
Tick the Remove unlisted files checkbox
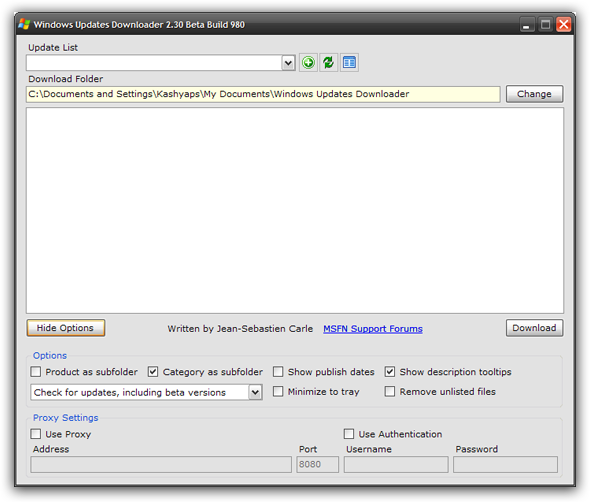click(390, 391)
